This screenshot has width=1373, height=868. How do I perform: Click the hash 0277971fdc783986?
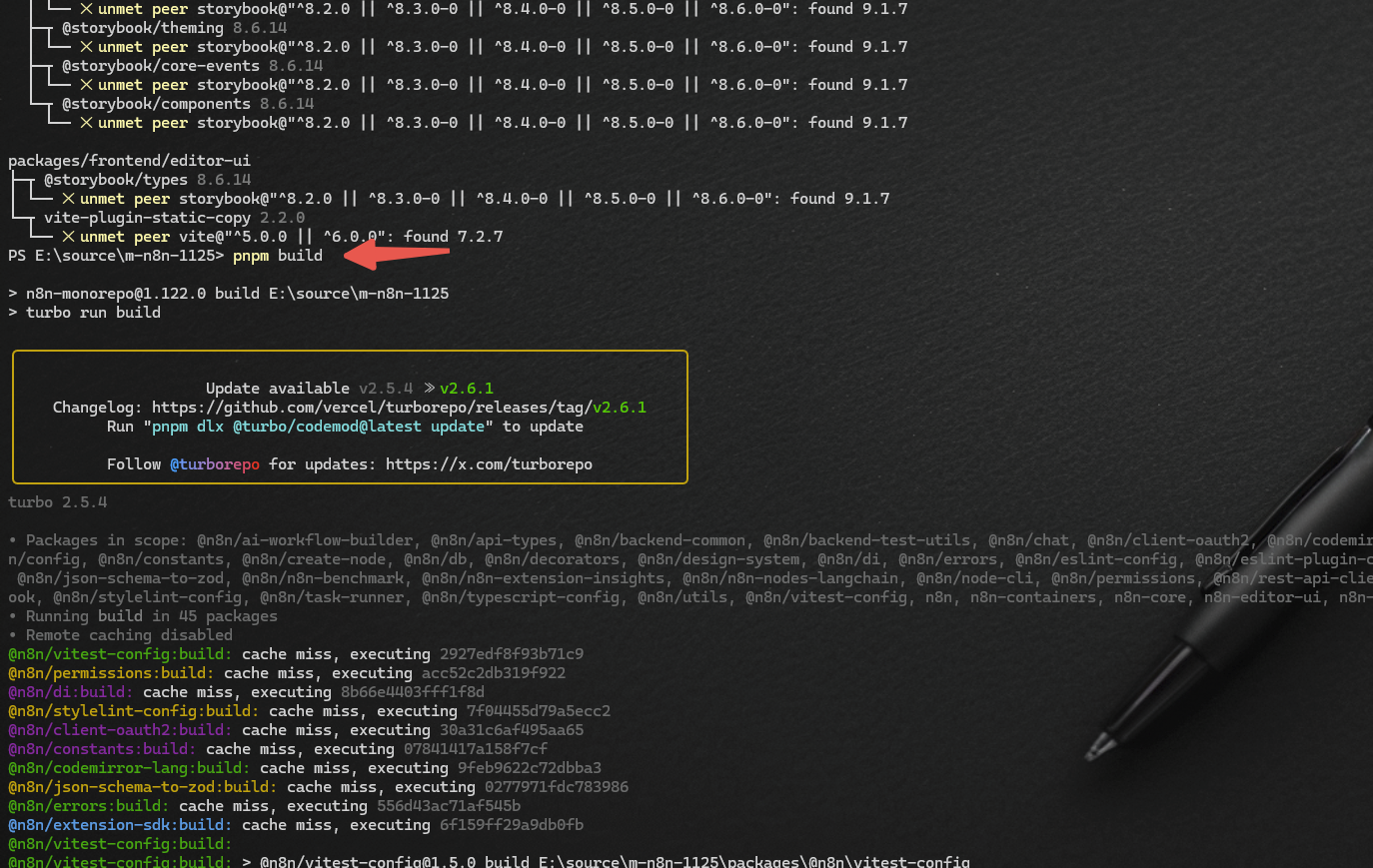coord(557,787)
